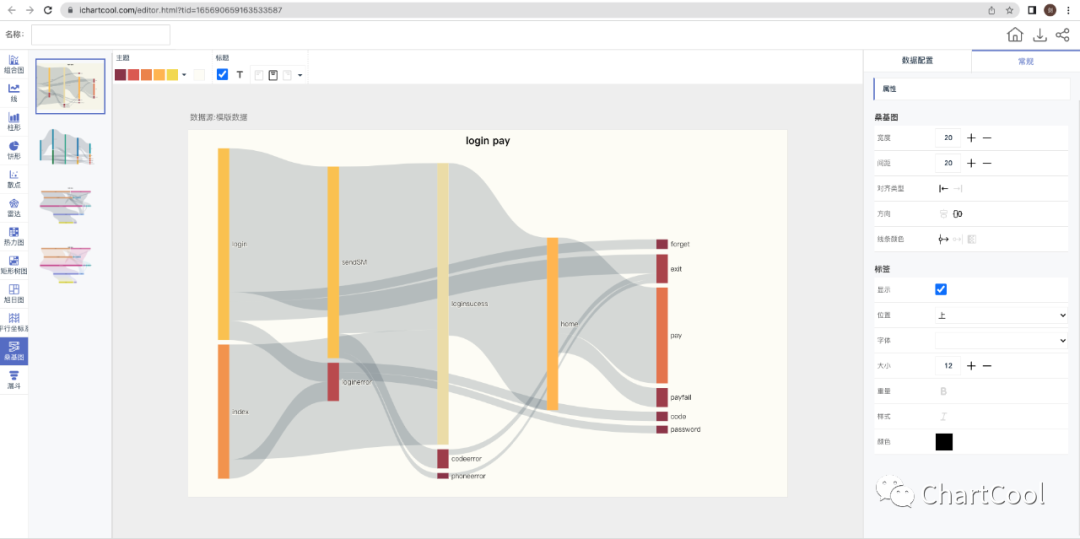Open the 字体 font dropdown

tap(1001, 341)
